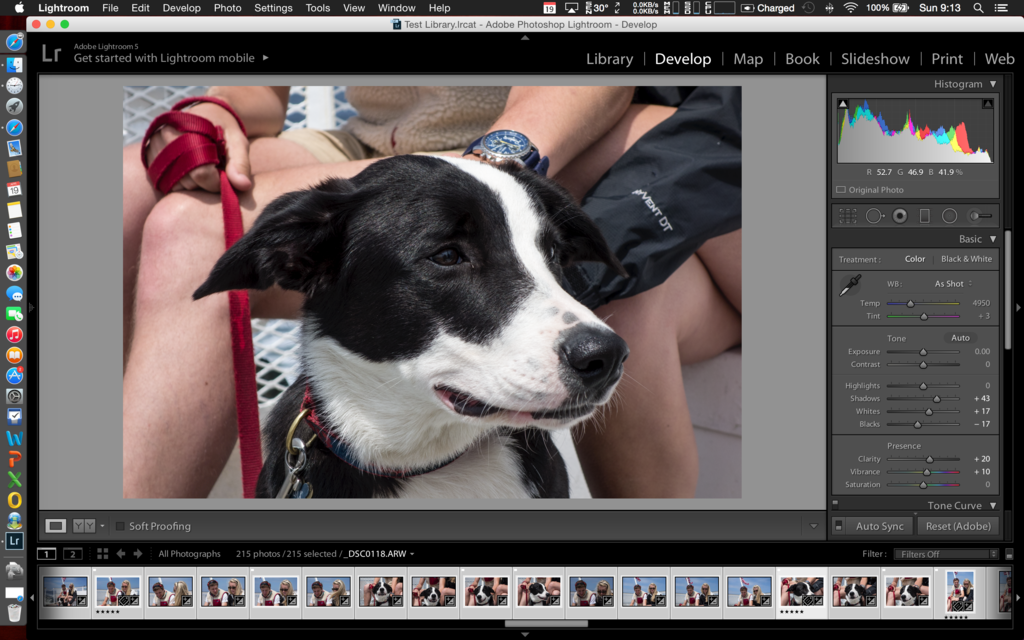Screen dimensions: 1024x640
Task: Select the Crop Overlay tool
Action: click(x=848, y=216)
